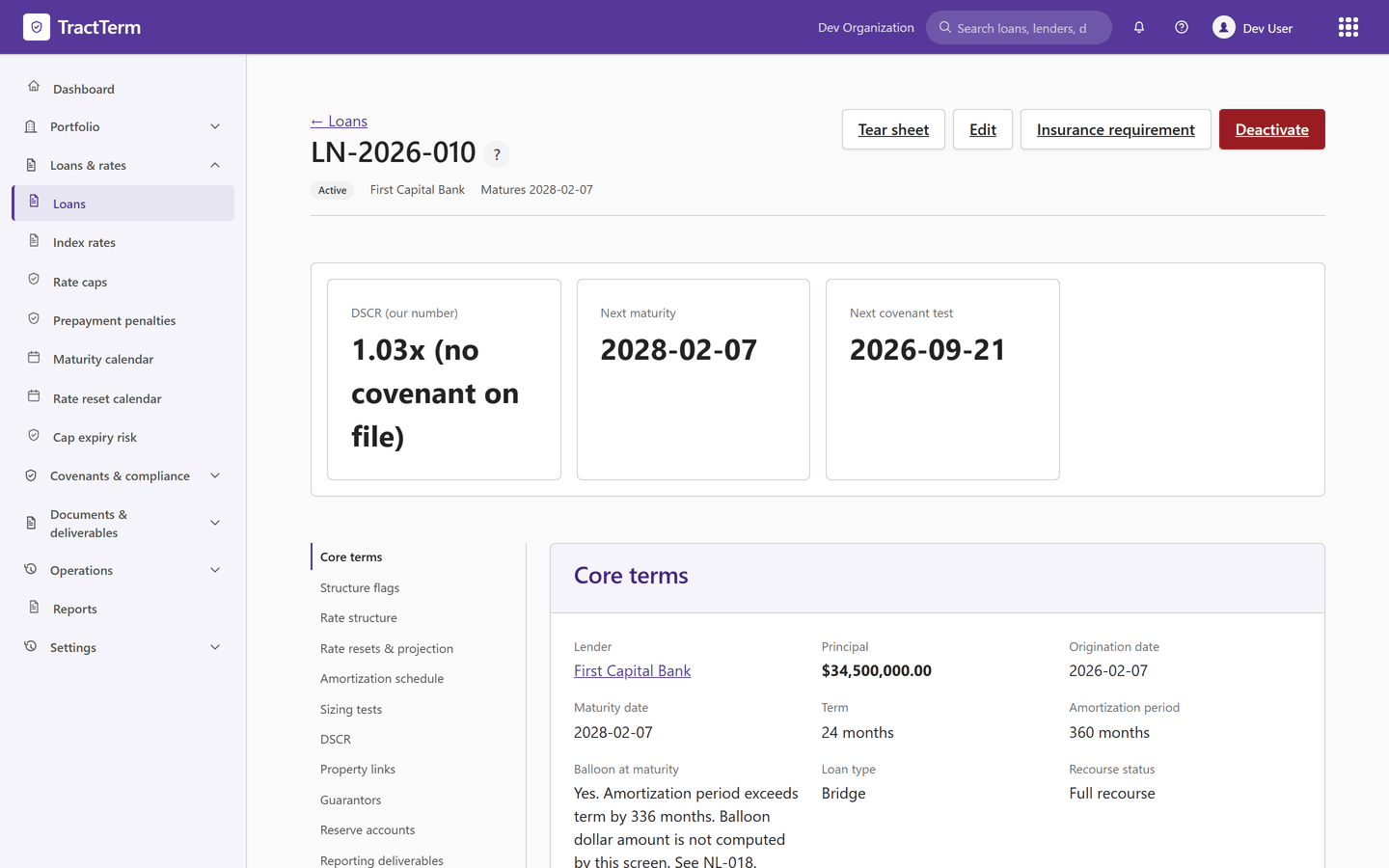The image size is (1389, 868).
Task: Click the origination date 2026-02-07
Action: click(x=1108, y=670)
